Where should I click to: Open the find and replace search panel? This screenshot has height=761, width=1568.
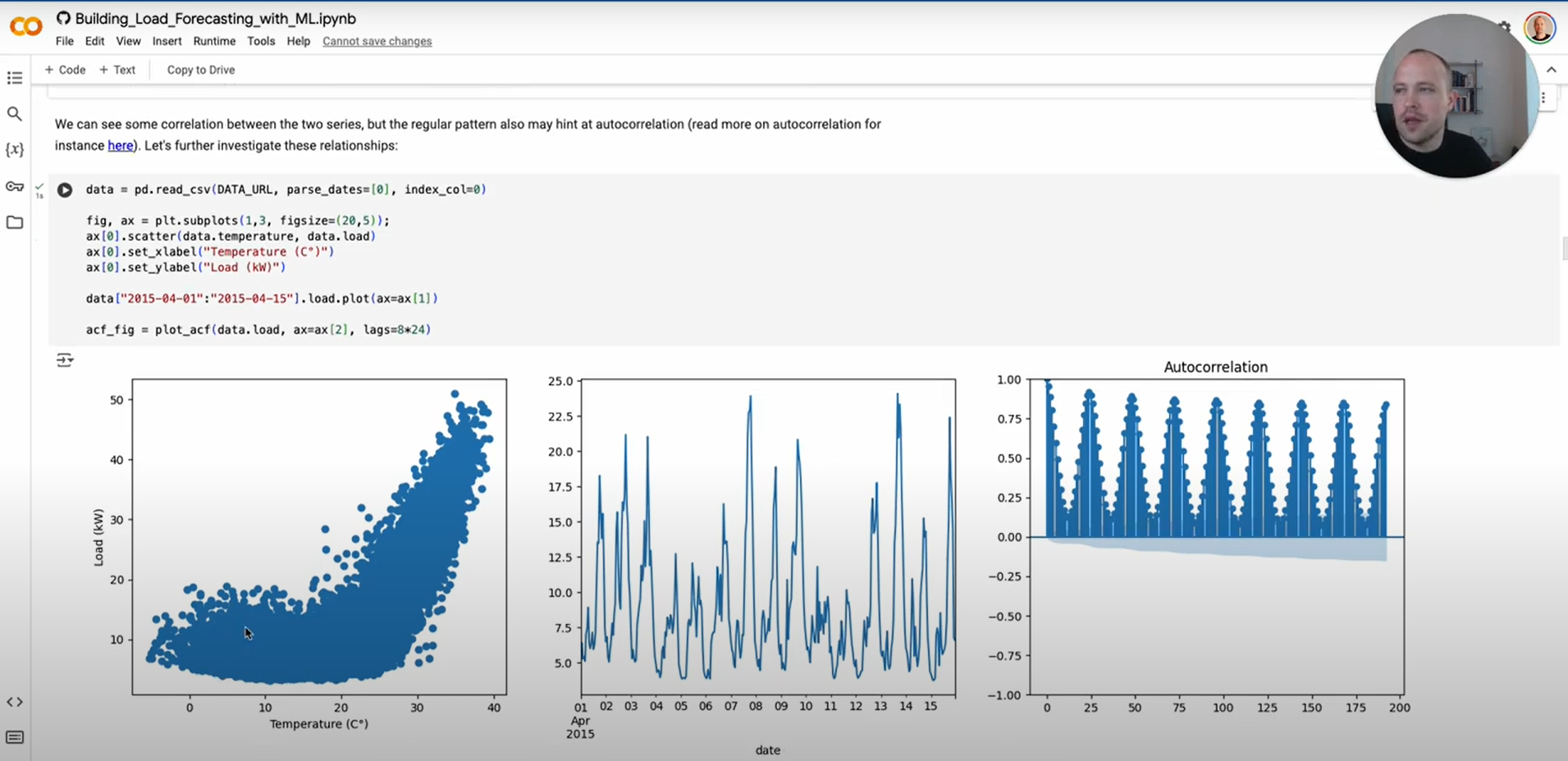tap(15, 114)
